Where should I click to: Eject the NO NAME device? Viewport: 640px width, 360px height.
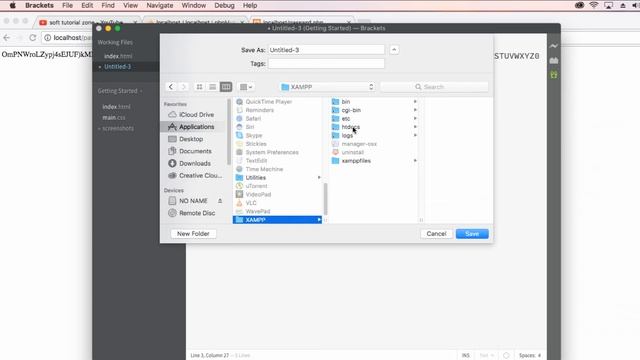[220, 201]
